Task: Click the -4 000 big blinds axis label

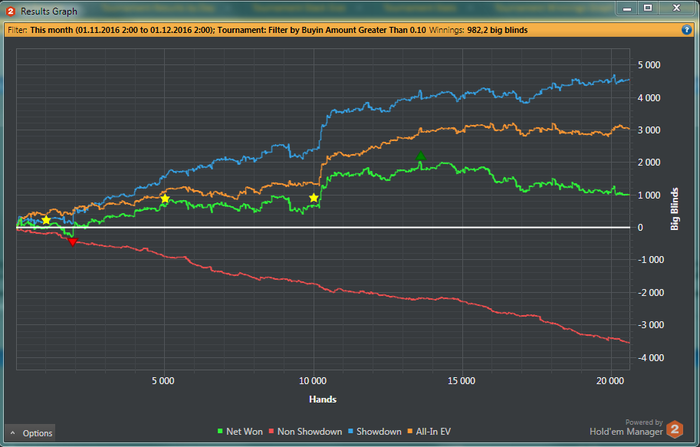Action: point(650,358)
